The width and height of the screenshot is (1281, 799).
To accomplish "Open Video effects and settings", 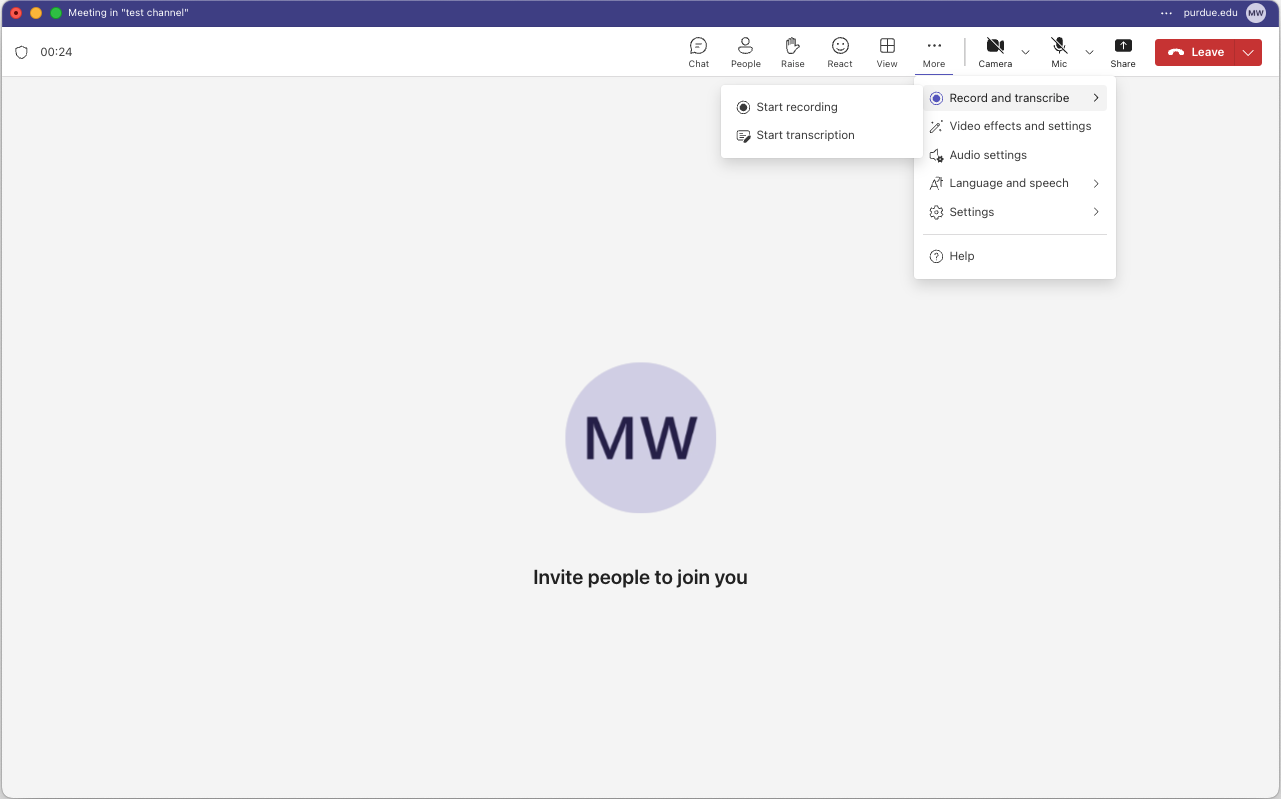I will (x=1020, y=126).
